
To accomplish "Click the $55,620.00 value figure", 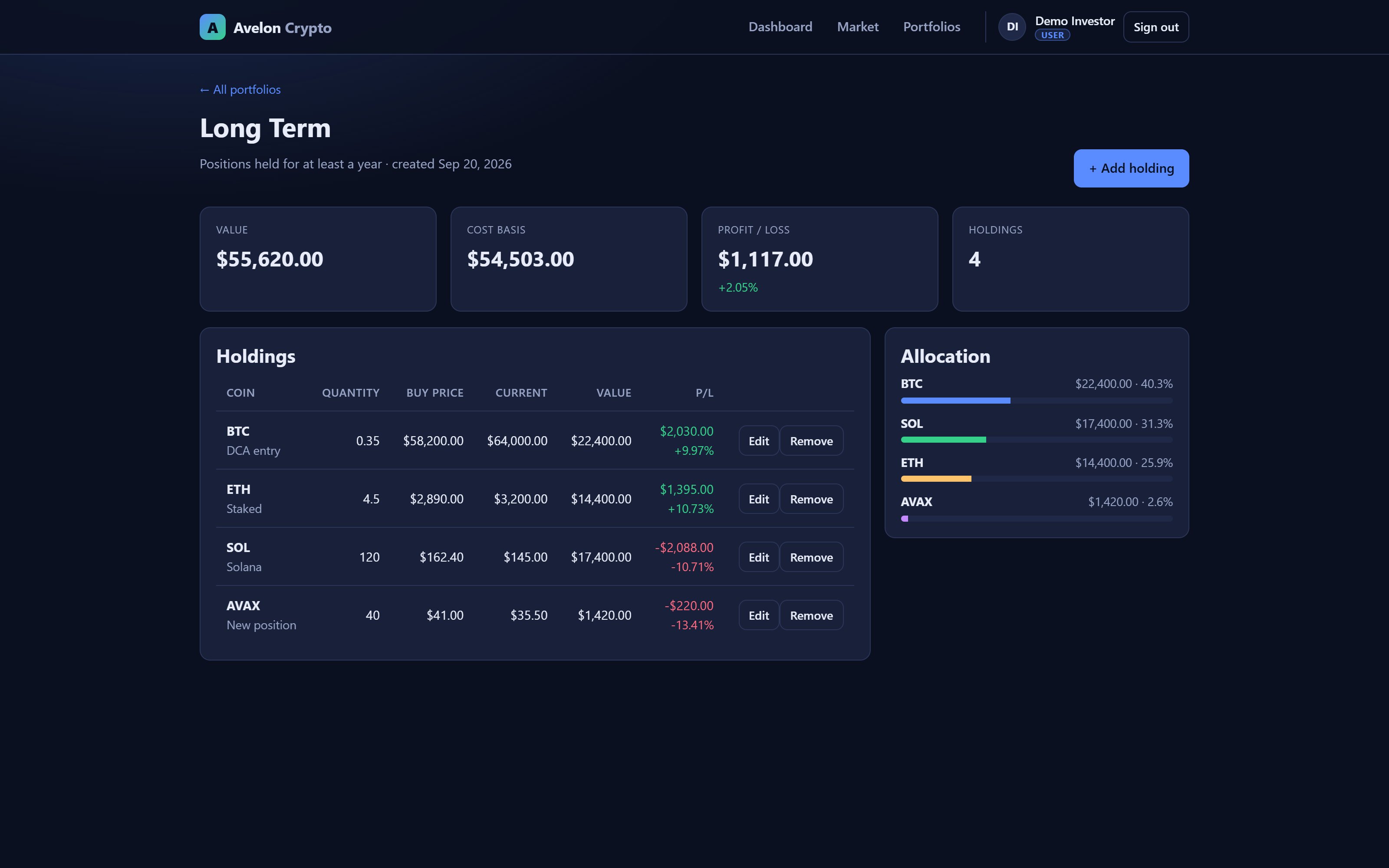I will [270, 259].
